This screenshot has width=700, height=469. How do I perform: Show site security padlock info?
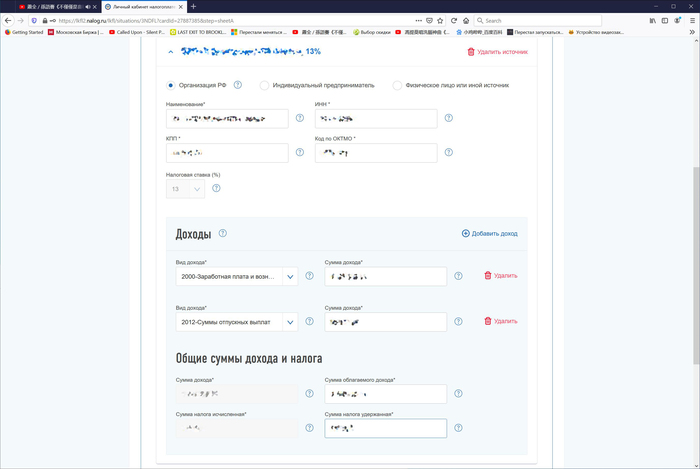point(45,21)
